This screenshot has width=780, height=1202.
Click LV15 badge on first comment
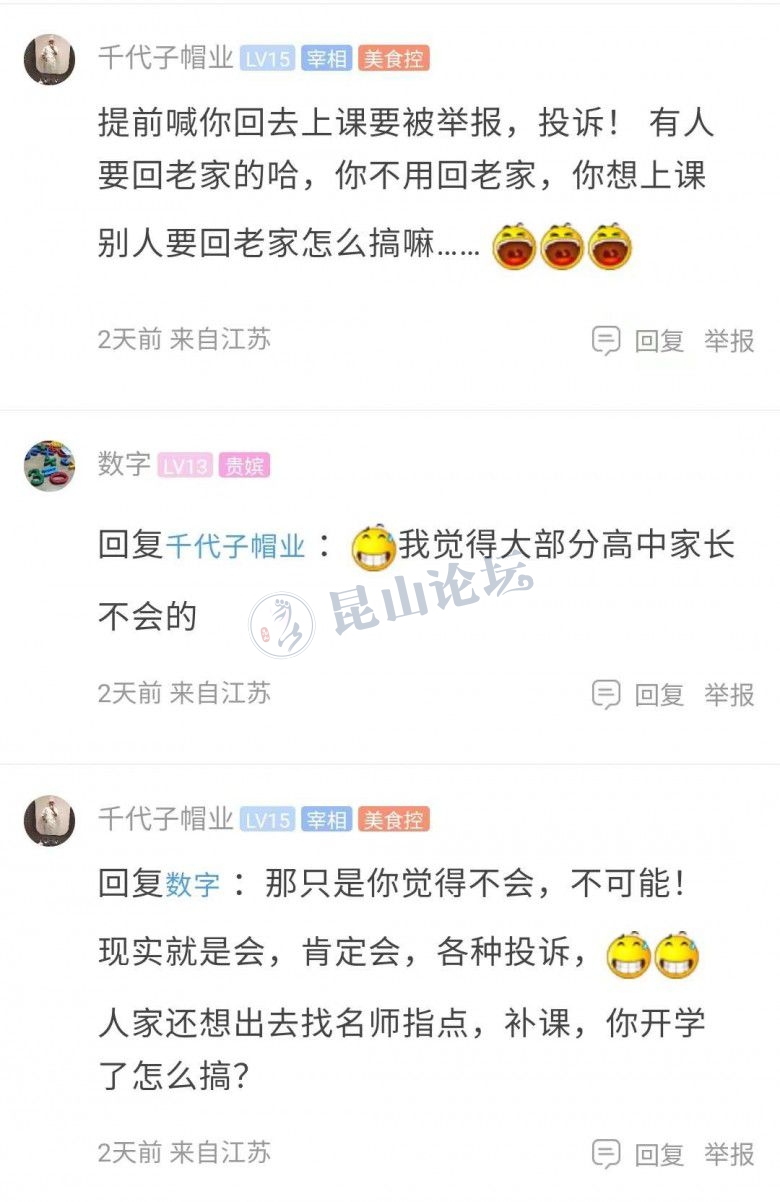click(x=268, y=59)
